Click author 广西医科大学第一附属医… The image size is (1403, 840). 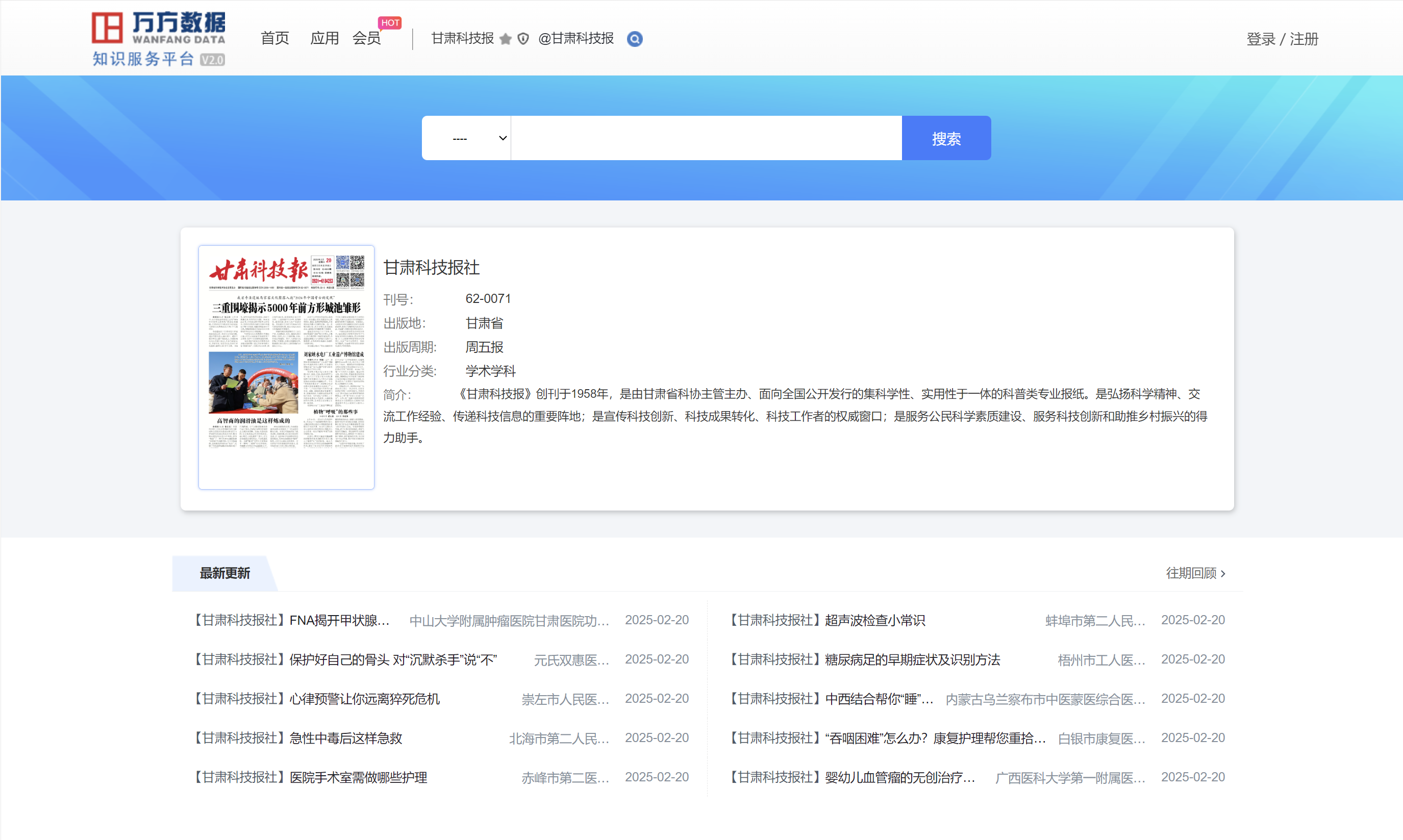pos(1070,778)
